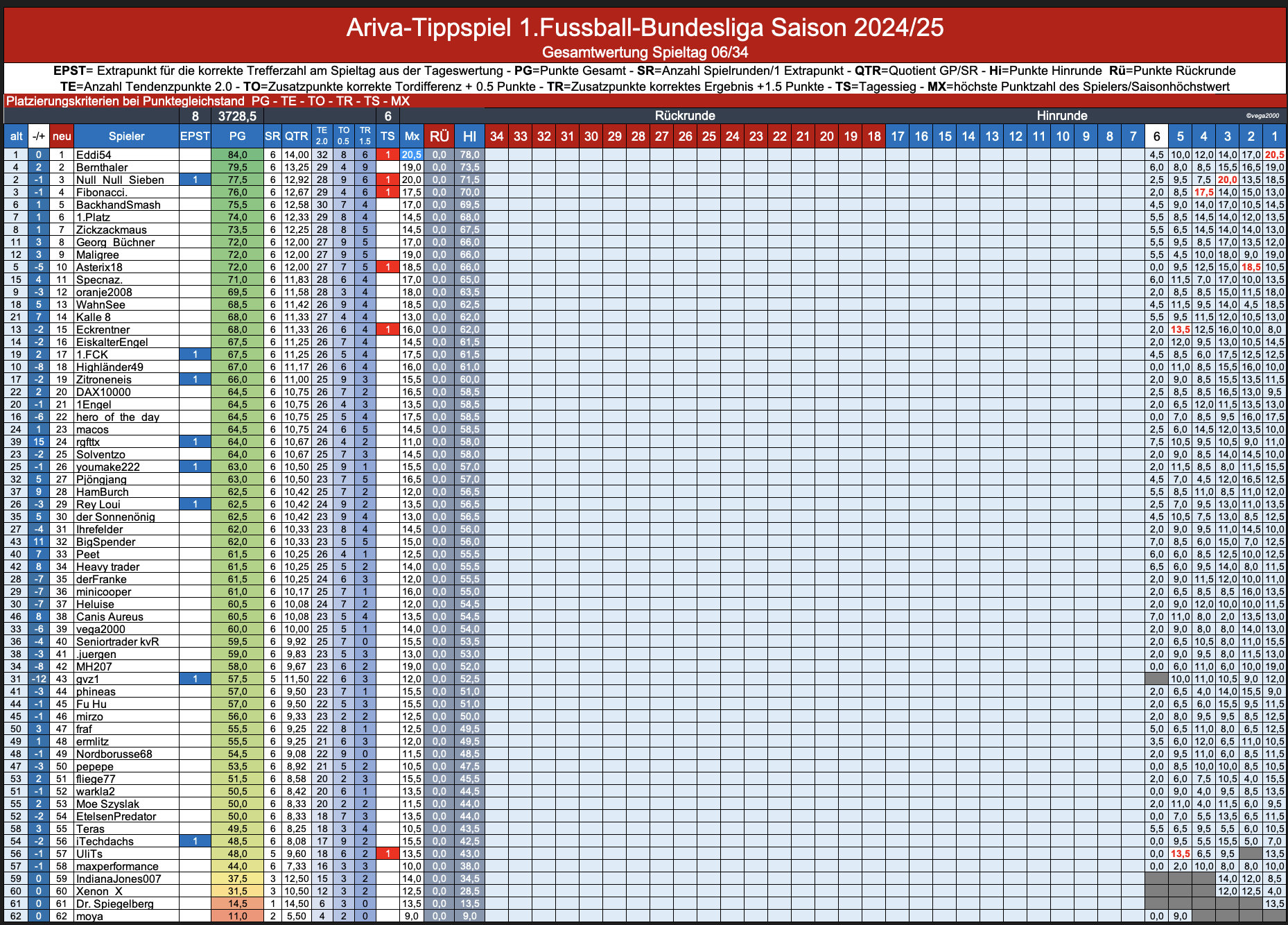Click the 'Gesamtwertung Spieltag 06/34' subtitle
The height and width of the screenshot is (925, 1288).
point(645,52)
